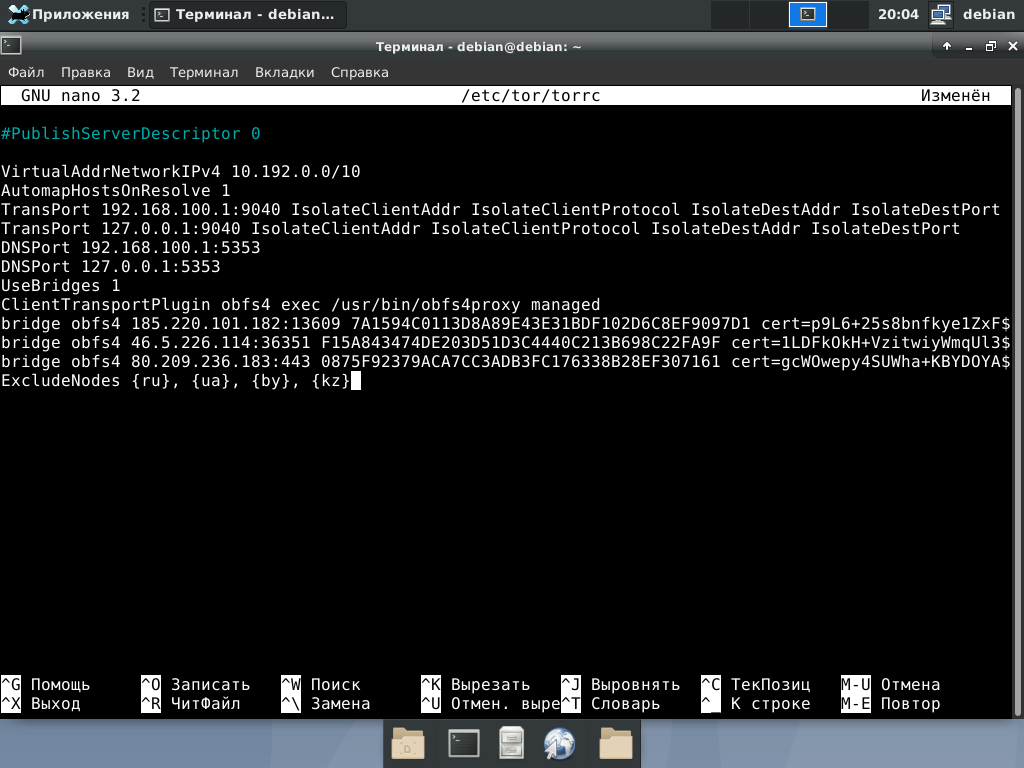This screenshot has height=768, width=1024.
Task: Open the plain folder icon in the dock
Action: click(x=615, y=743)
